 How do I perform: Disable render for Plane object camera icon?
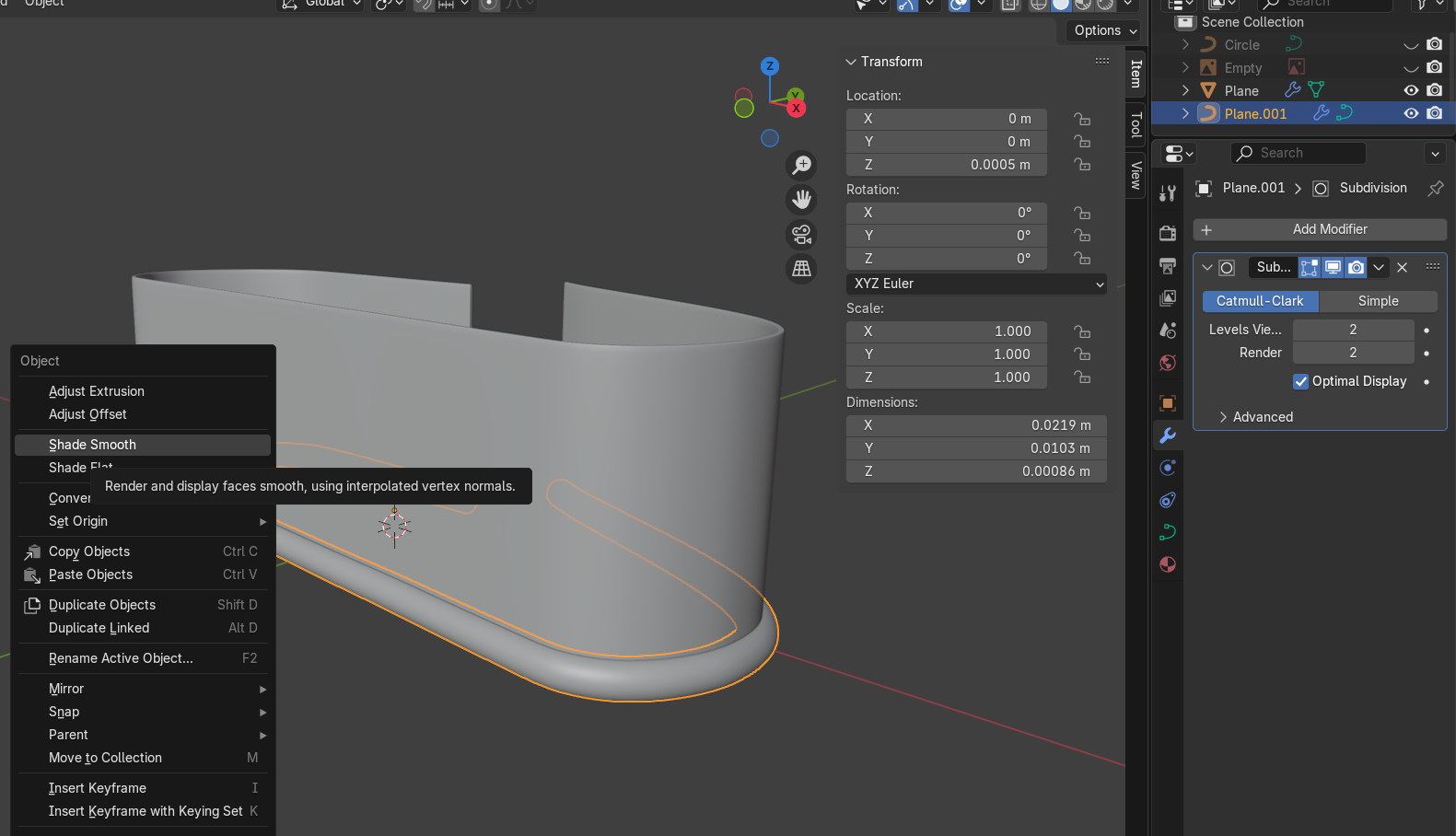click(1434, 90)
